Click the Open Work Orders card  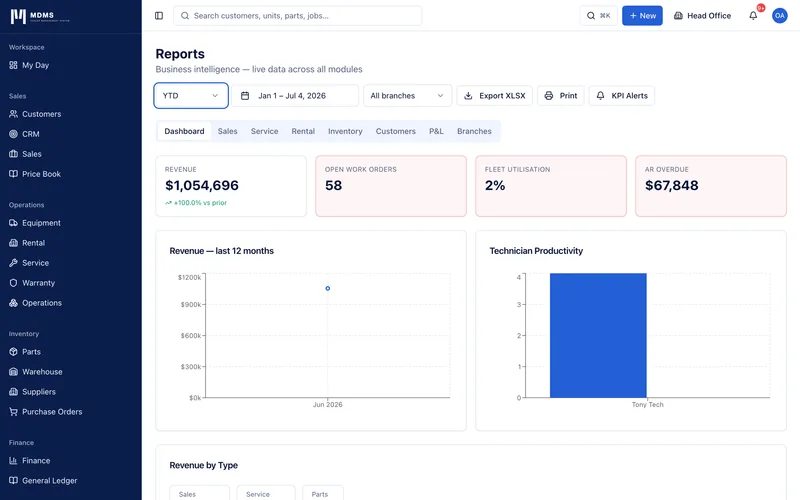point(391,186)
